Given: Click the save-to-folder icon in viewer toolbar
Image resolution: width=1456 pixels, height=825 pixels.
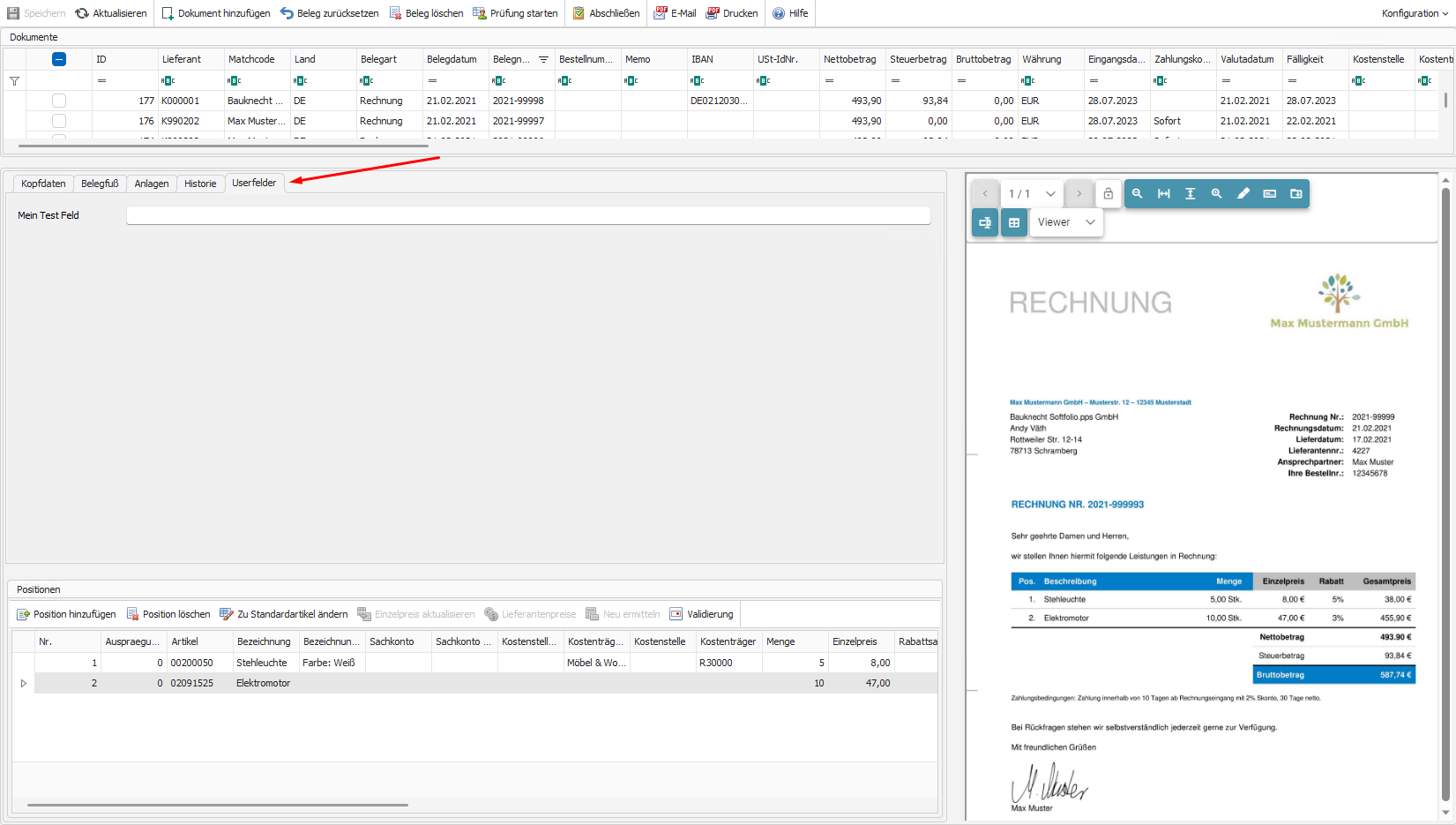Looking at the screenshot, I should pyautogui.click(x=1295, y=194).
